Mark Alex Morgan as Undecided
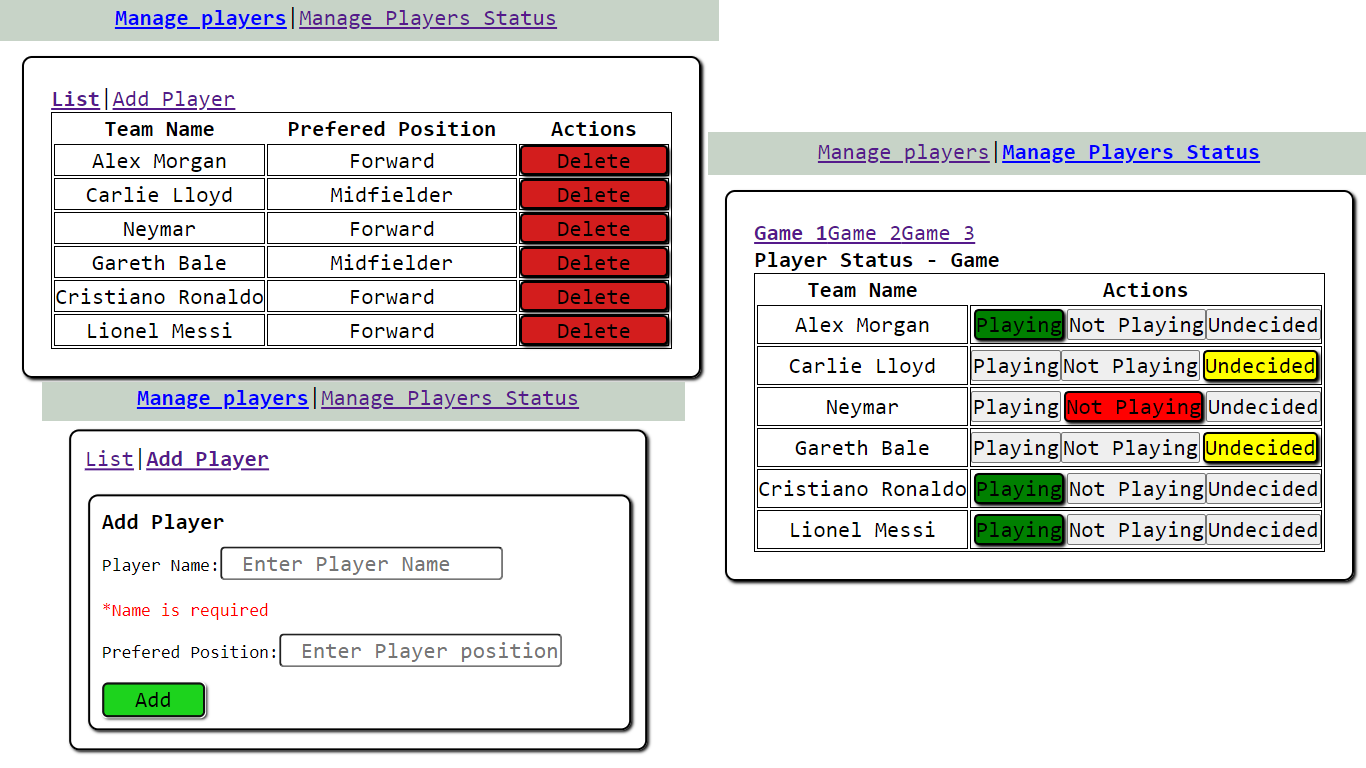The height and width of the screenshot is (768, 1366). tap(1262, 324)
